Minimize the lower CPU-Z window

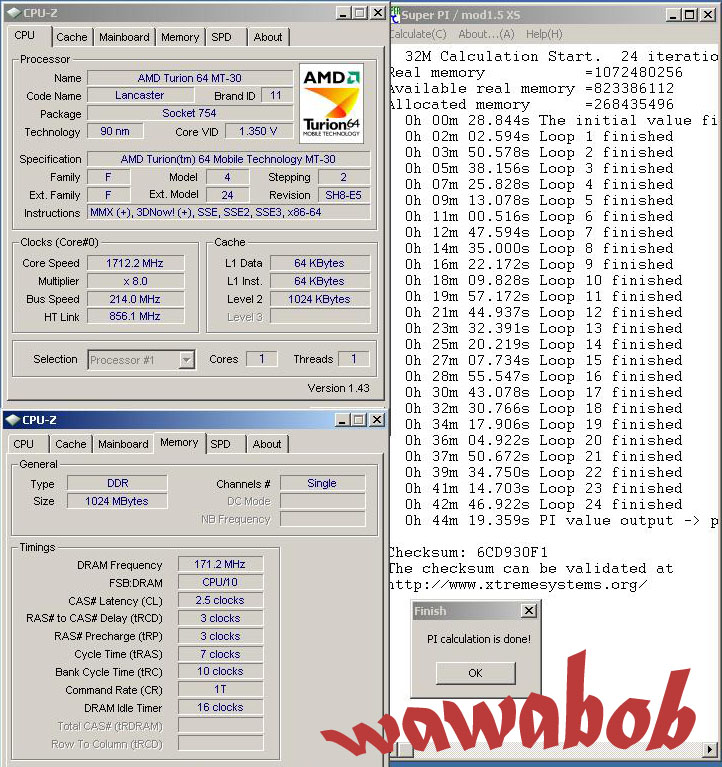coord(343,420)
